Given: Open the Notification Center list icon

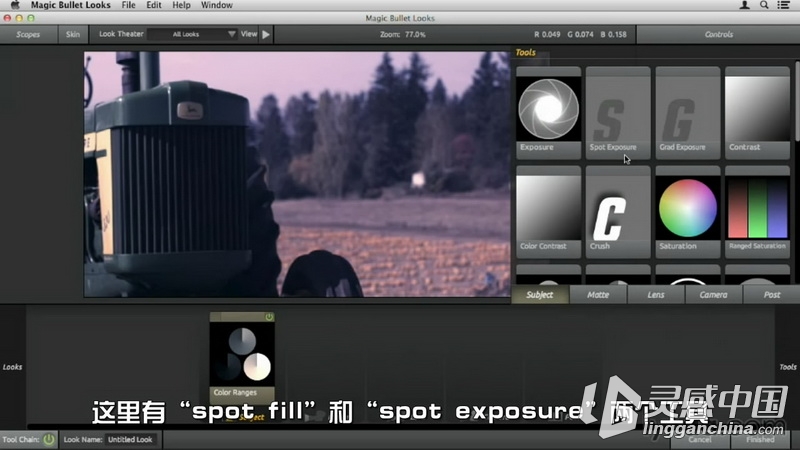Looking at the screenshot, I should (783, 5).
